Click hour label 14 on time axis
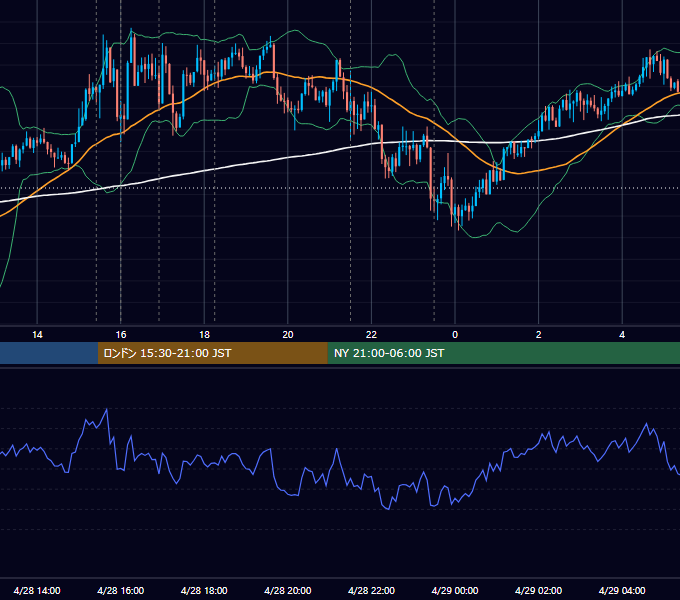Viewport: 680px width, 600px height. [37, 335]
